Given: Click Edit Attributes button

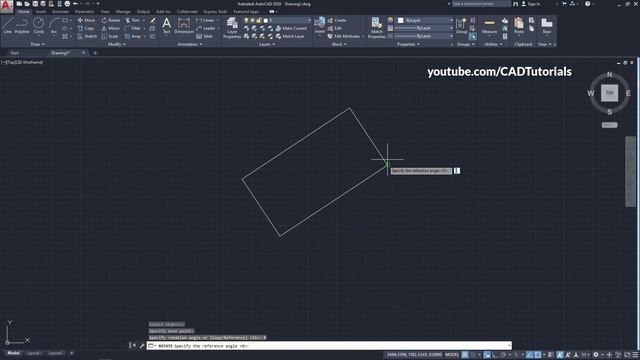Looking at the screenshot, I should click(x=343, y=36).
